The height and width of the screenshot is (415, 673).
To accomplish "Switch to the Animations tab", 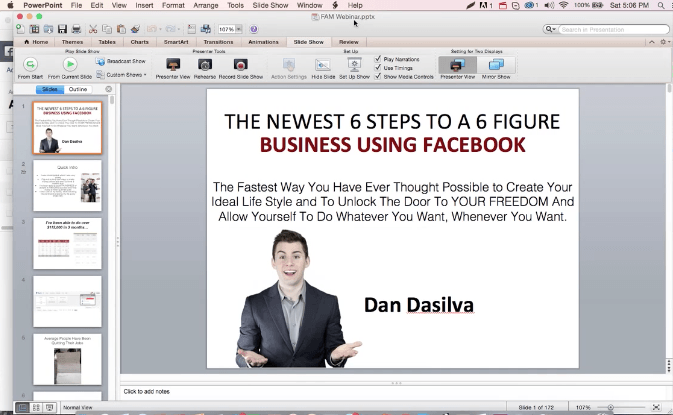I will [x=263, y=42].
